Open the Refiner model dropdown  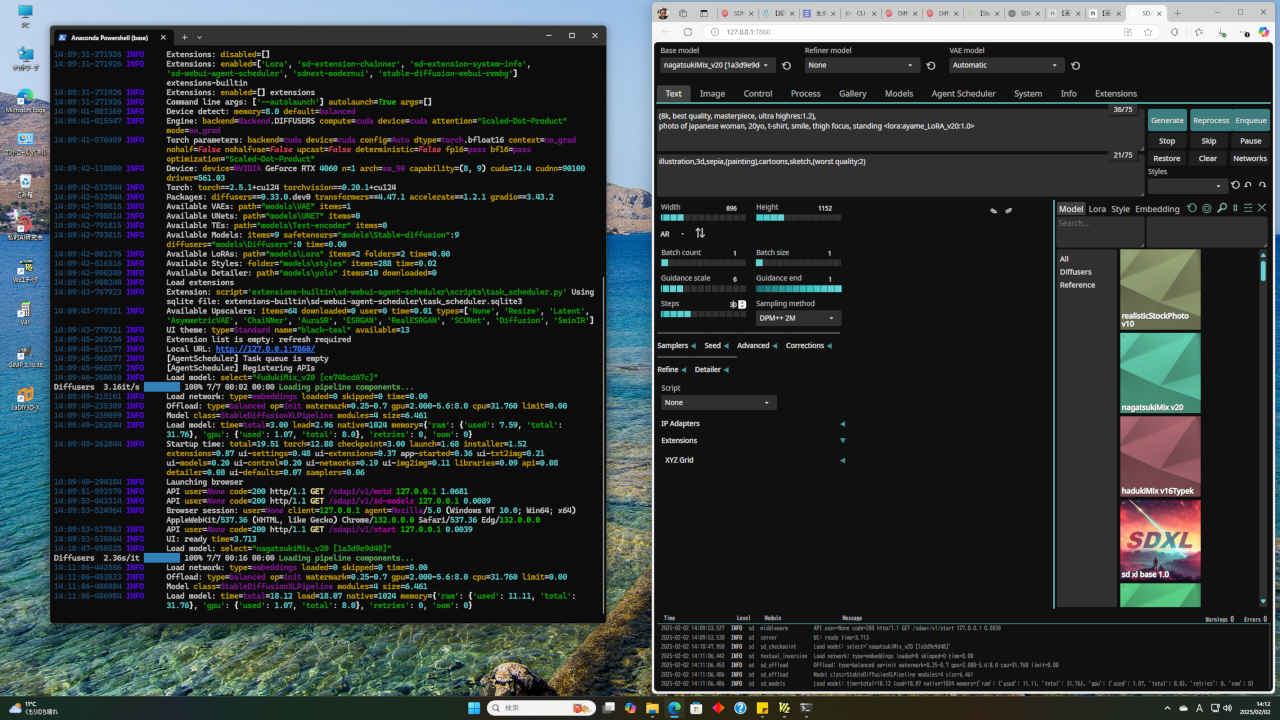861,66
